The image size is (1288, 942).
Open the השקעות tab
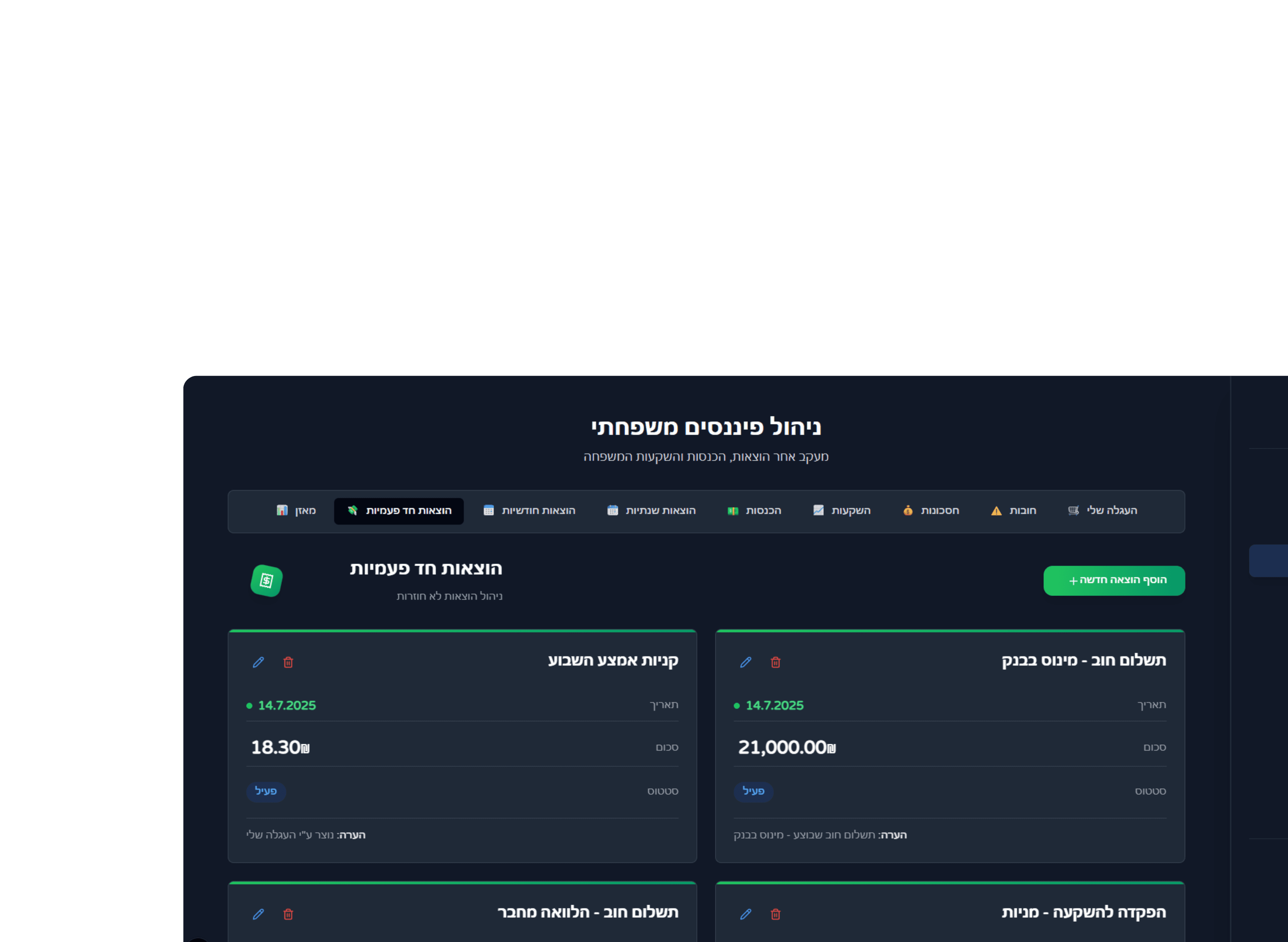(842, 510)
